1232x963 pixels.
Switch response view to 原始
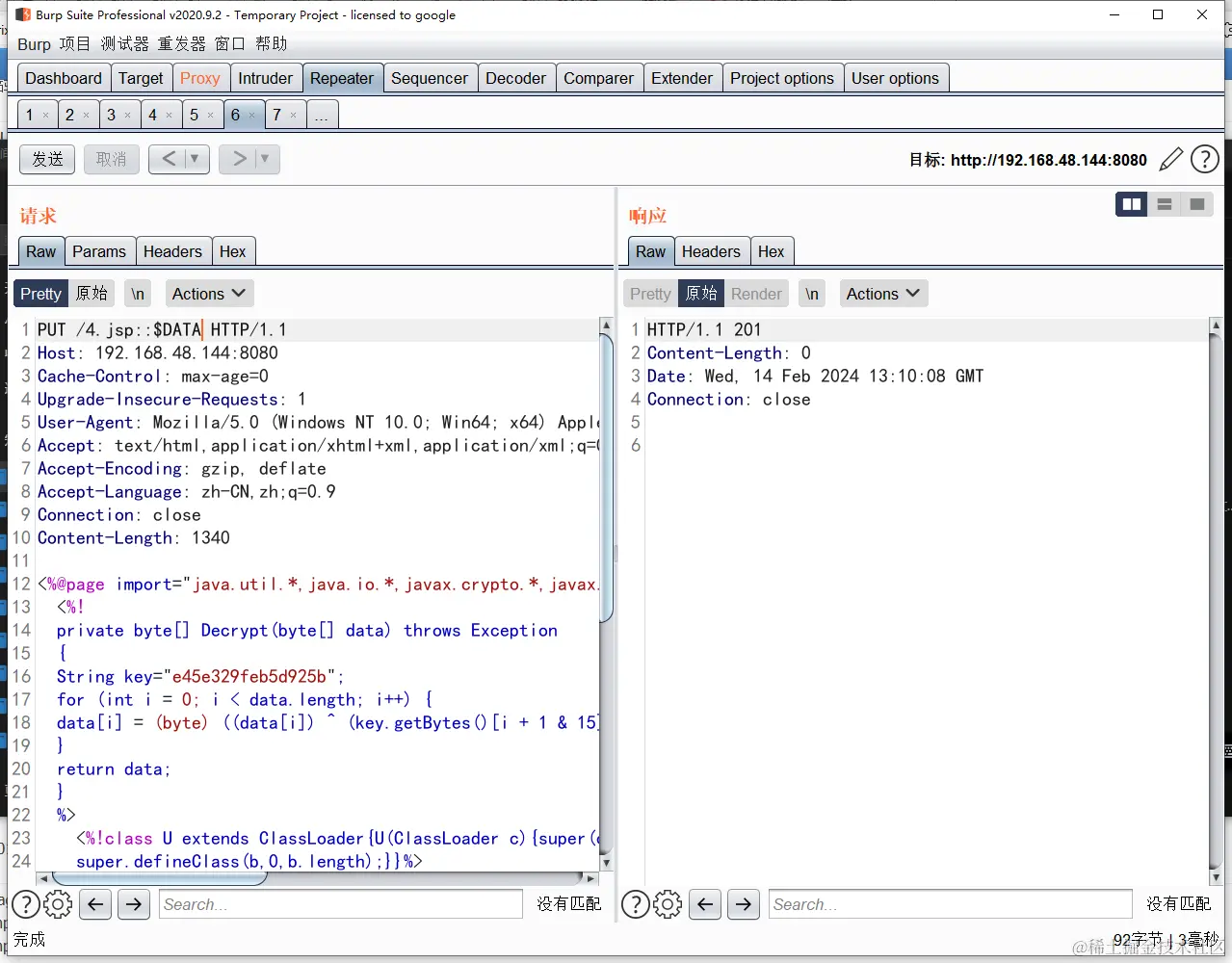pyautogui.click(x=701, y=294)
